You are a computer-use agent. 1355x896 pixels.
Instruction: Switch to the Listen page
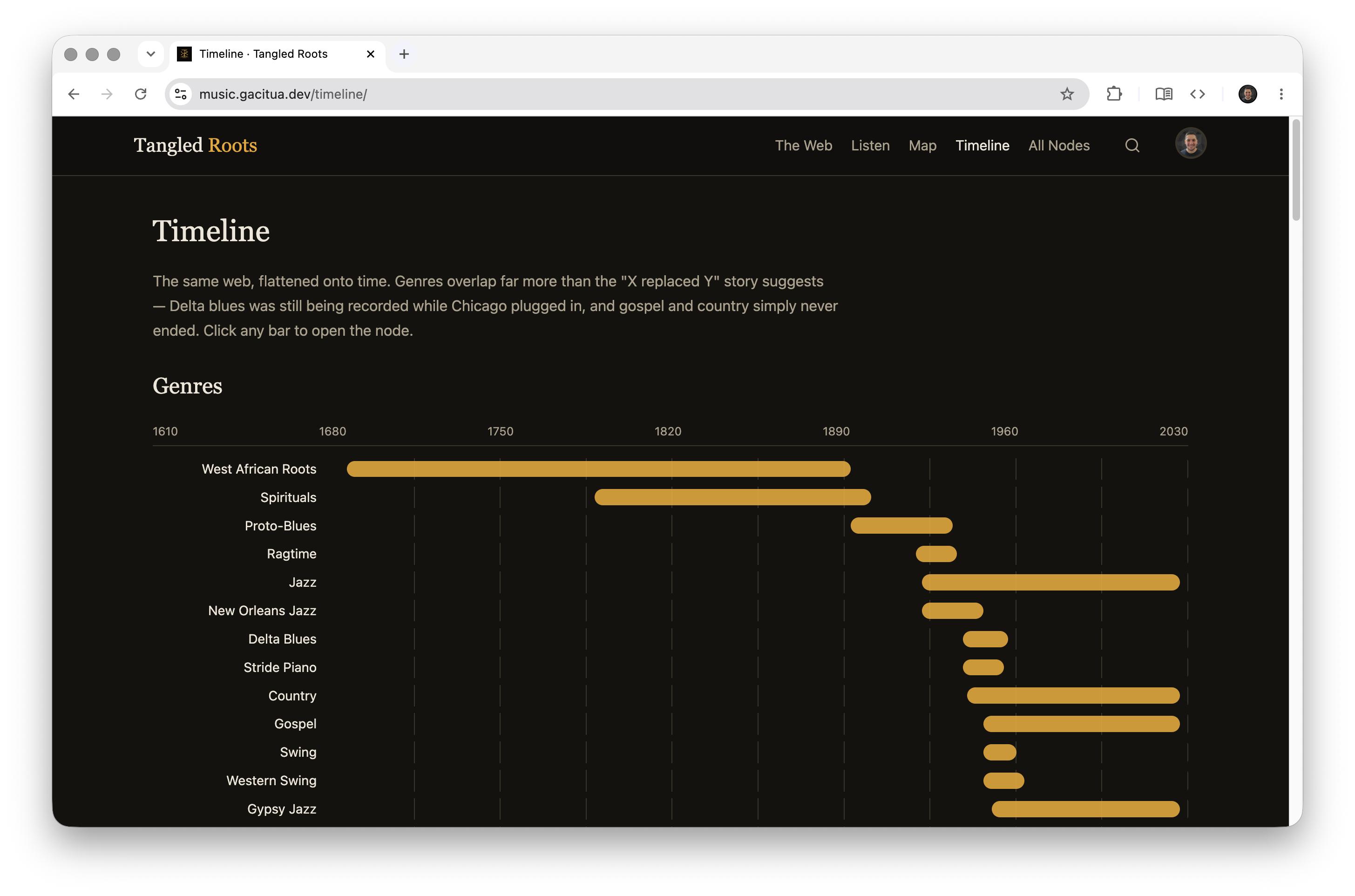[x=870, y=146]
